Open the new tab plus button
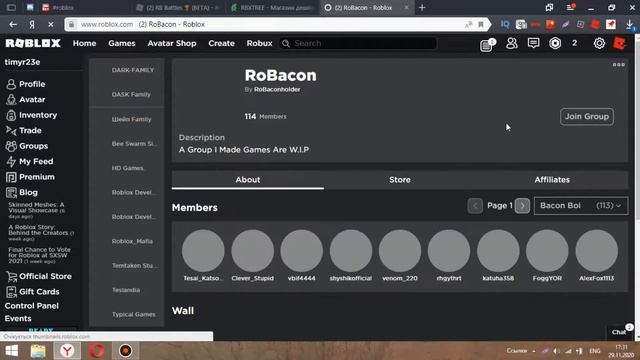 [422, 8]
